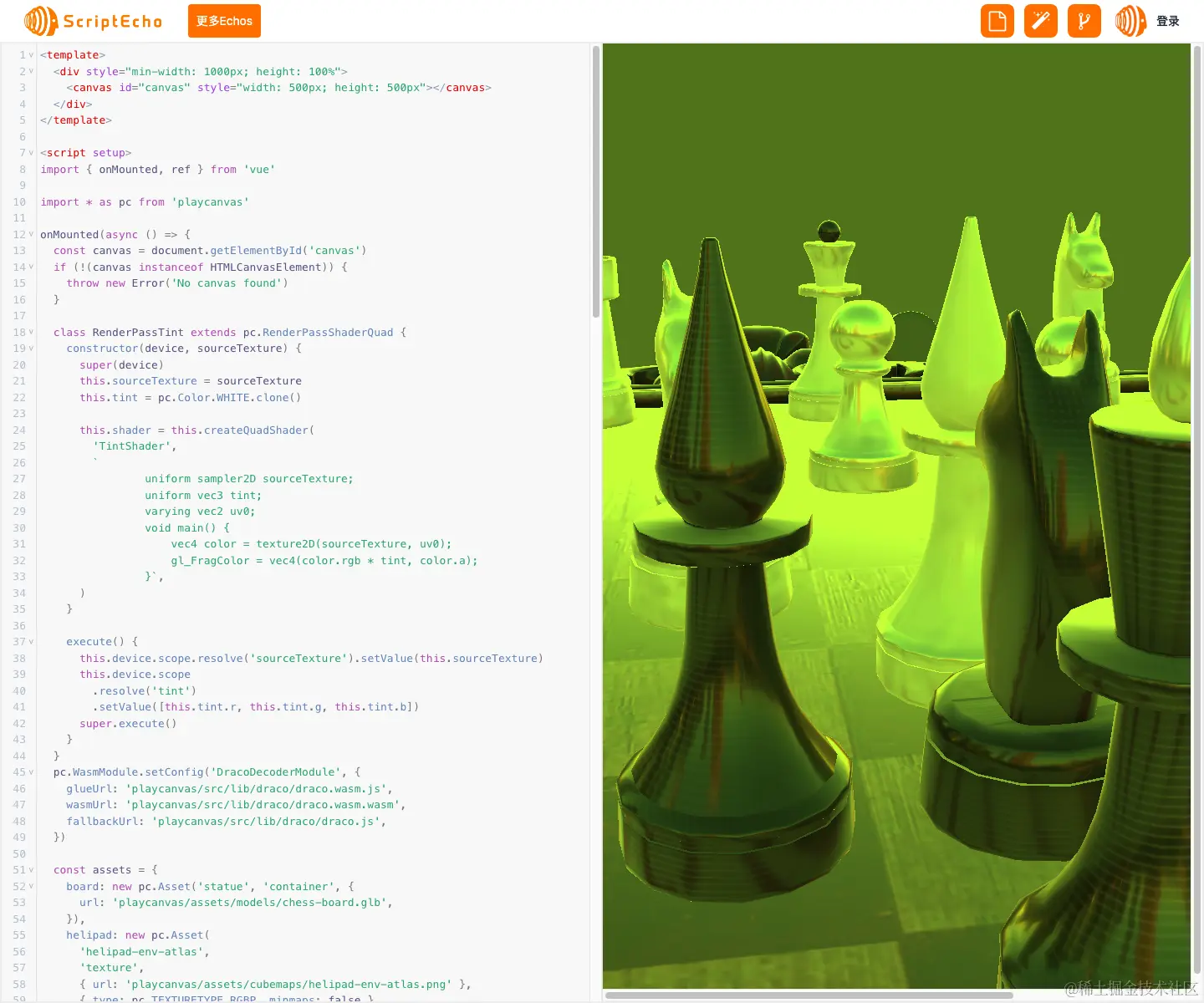Click super.execute() on line 42
The height and width of the screenshot is (1003, 1204).
pyautogui.click(x=128, y=724)
